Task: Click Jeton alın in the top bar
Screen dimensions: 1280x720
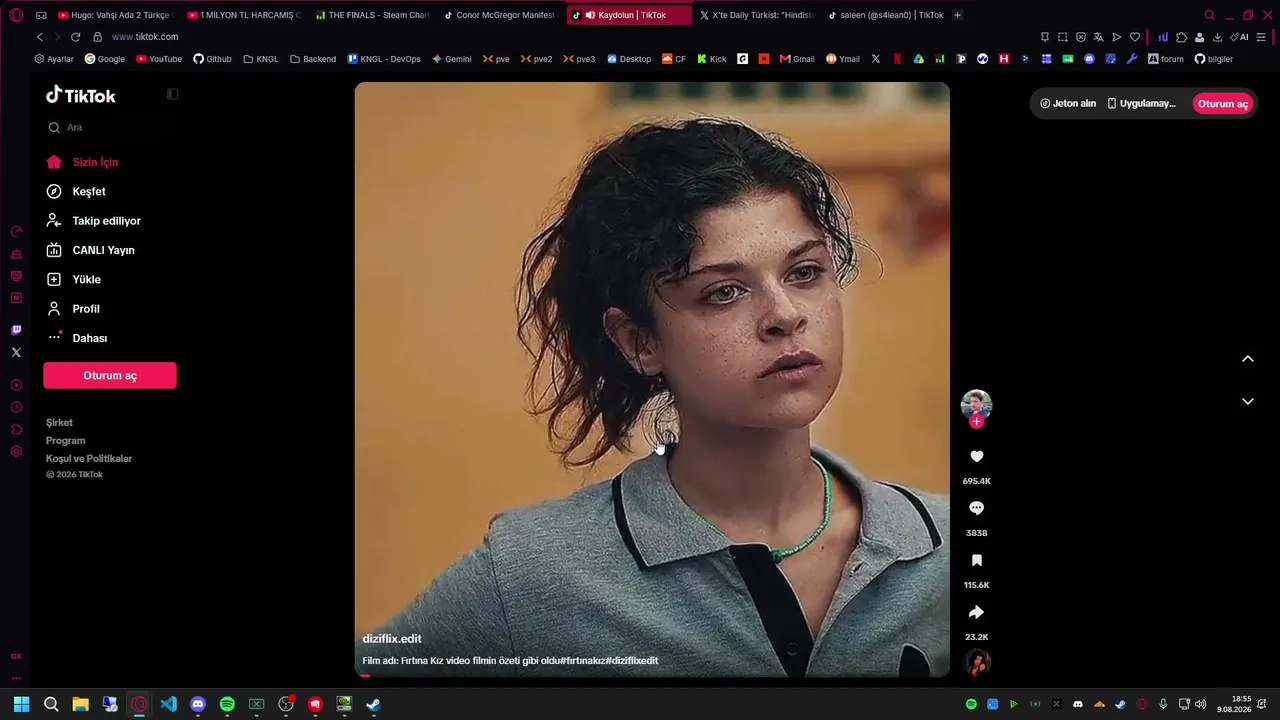Action: point(1068,104)
